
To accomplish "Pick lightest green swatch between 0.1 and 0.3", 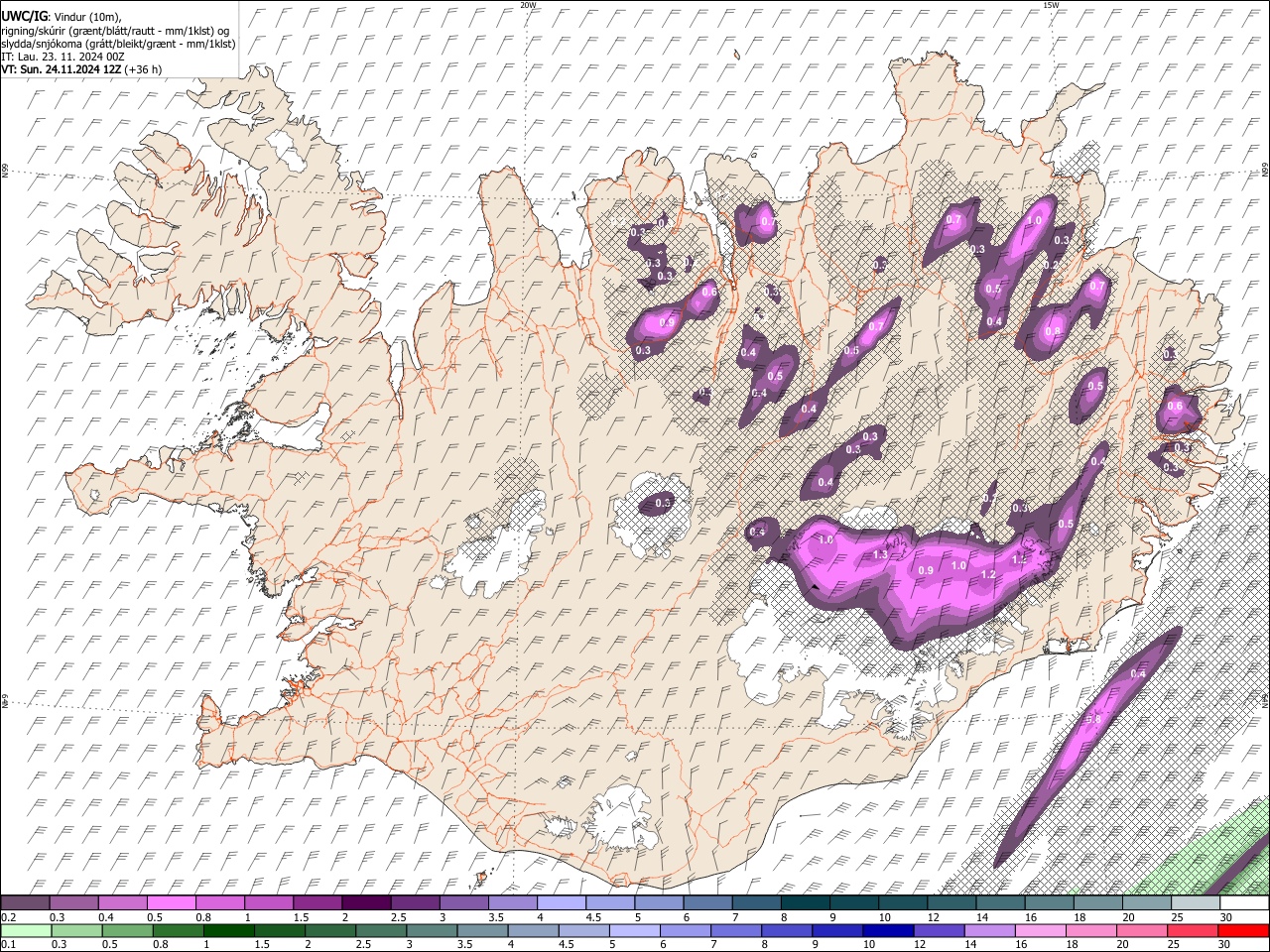I will pos(25,930).
